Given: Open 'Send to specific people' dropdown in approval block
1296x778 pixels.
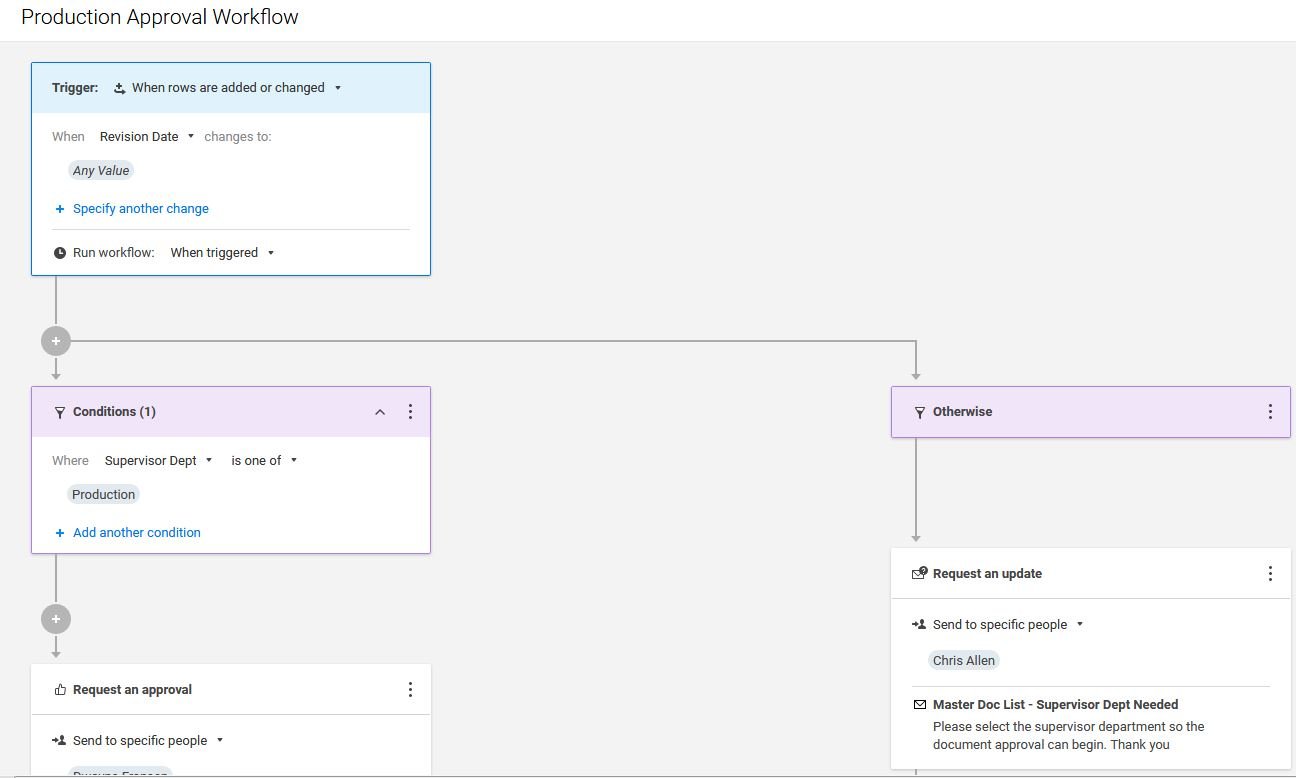Looking at the screenshot, I should [148, 741].
